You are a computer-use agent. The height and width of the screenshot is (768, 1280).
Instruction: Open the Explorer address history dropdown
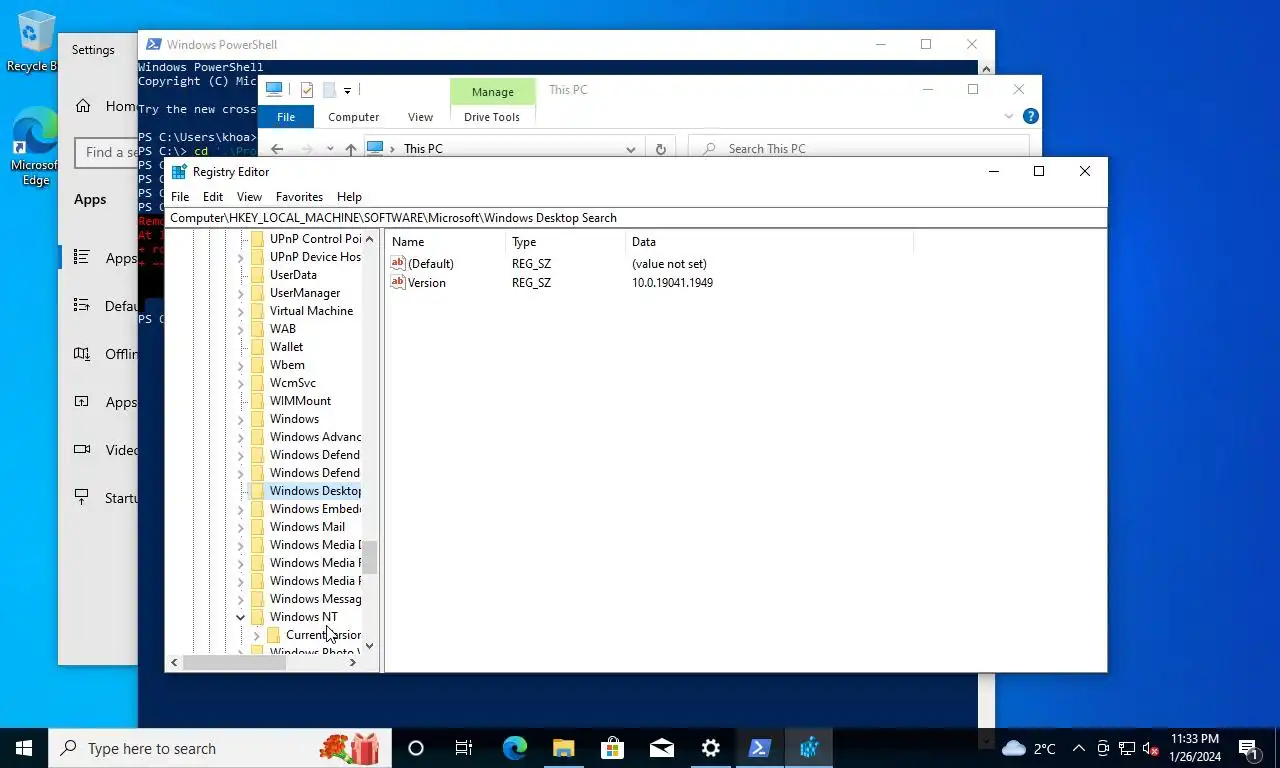(630, 149)
